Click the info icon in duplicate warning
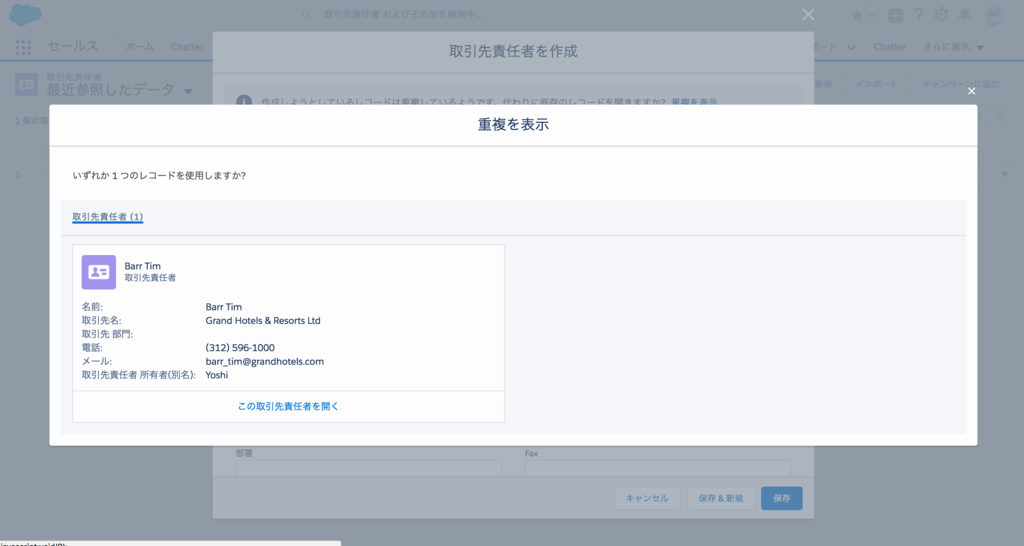The width and height of the screenshot is (1024, 546). (x=244, y=103)
